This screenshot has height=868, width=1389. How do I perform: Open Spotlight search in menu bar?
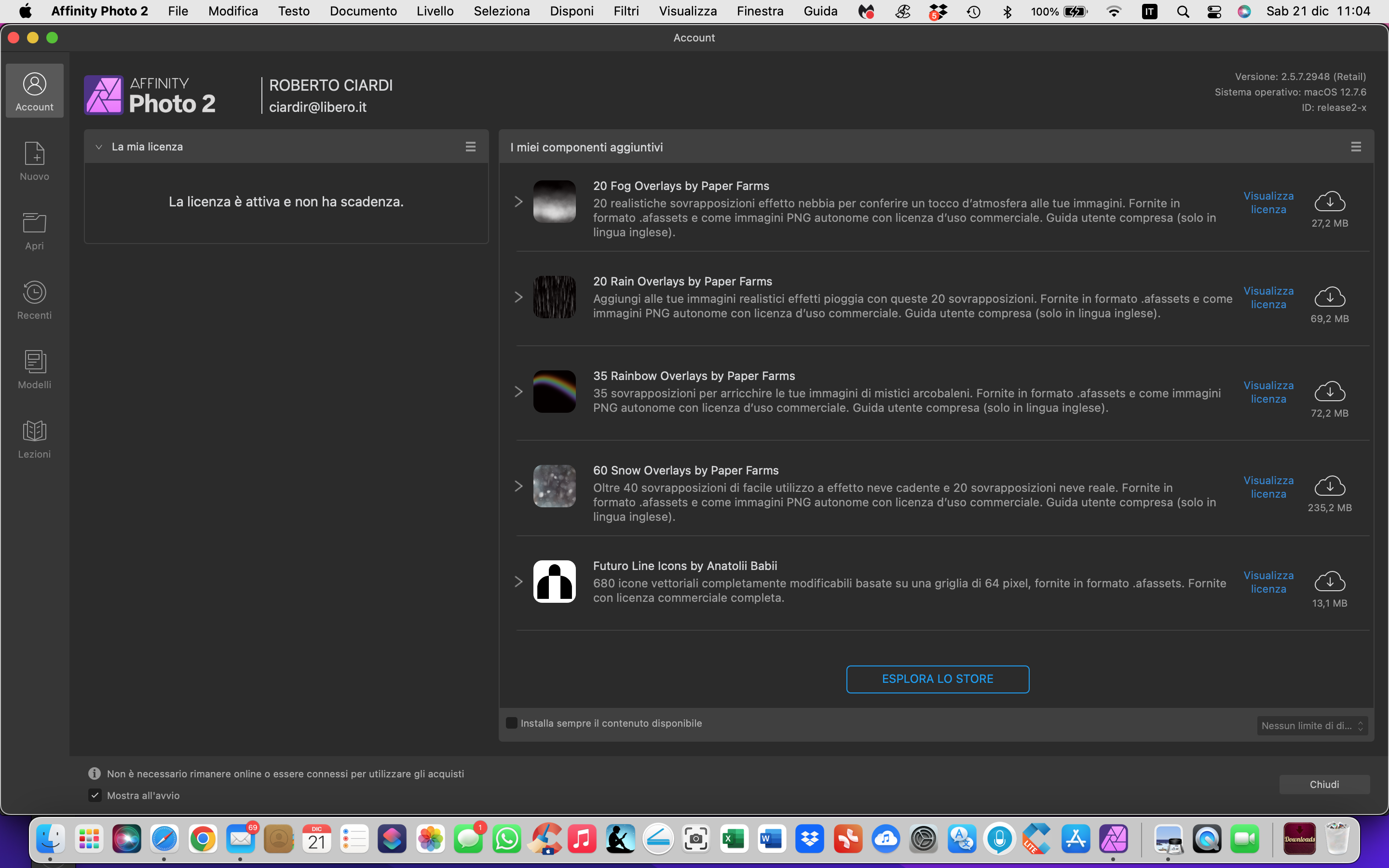coord(1183,12)
